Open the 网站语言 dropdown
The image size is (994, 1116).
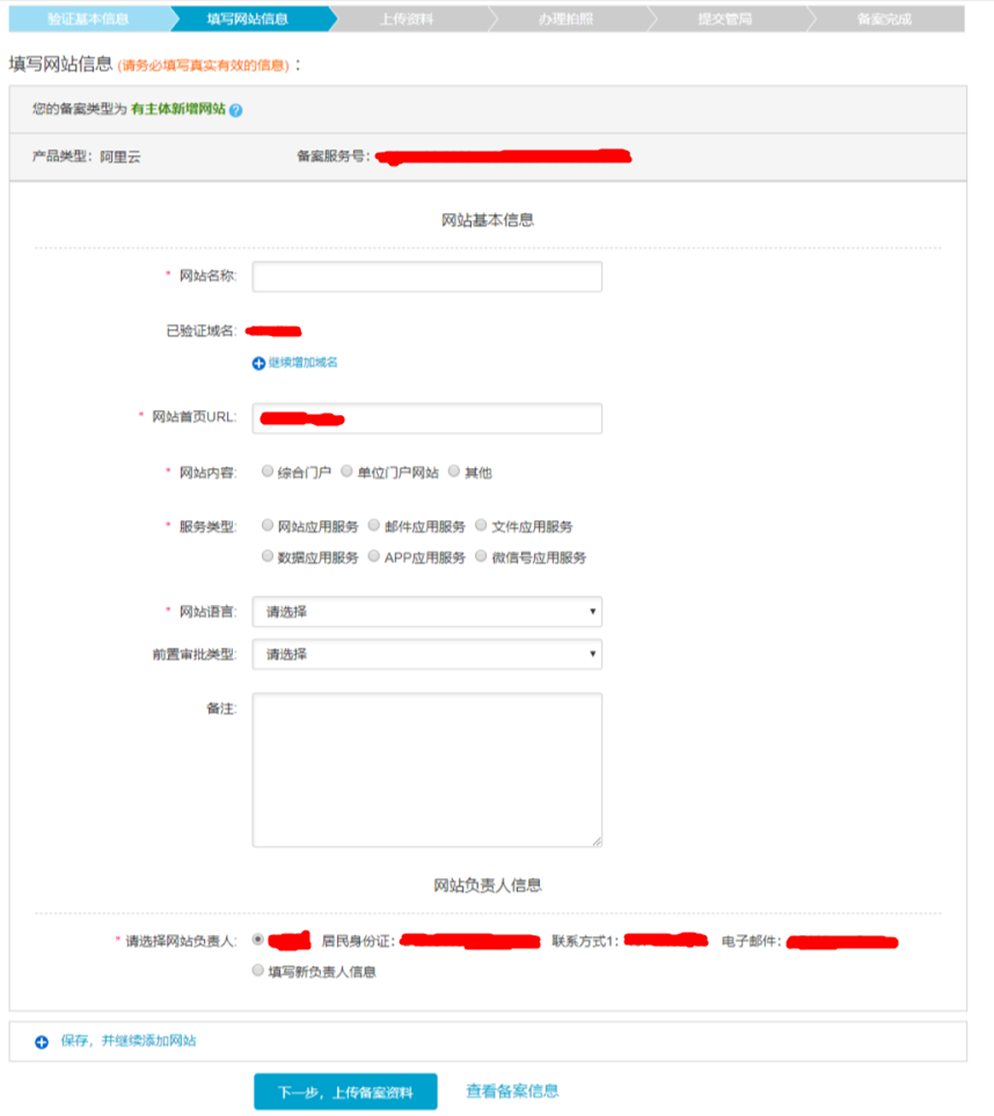(x=427, y=612)
